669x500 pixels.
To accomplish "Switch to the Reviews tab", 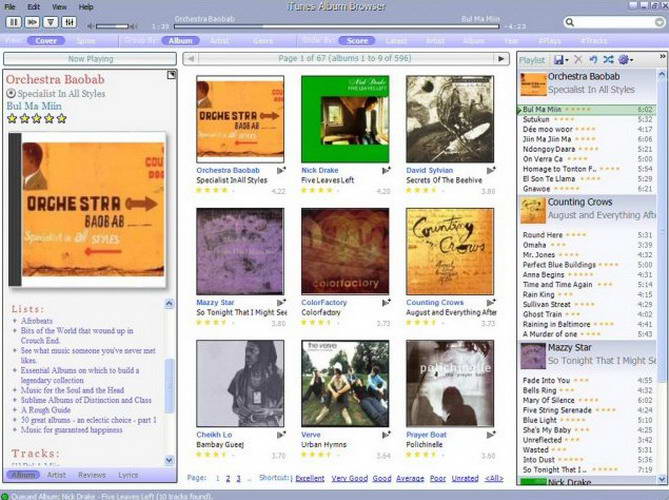I will click(92, 475).
